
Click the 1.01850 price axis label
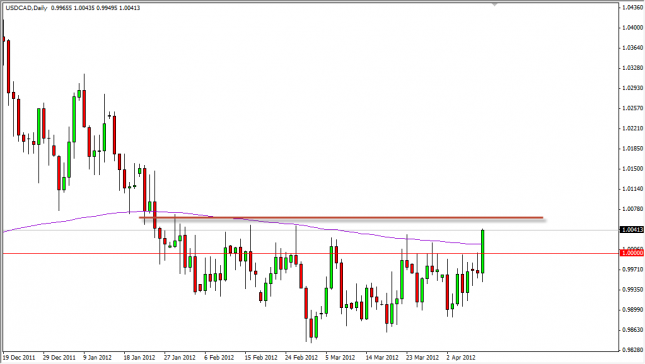tap(633, 148)
